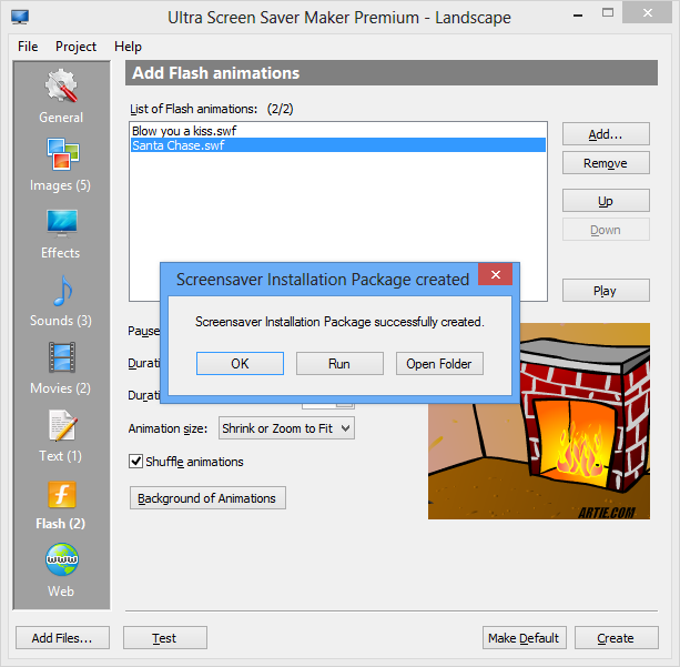
Task: Open the Movies (2) section
Action: click(61, 369)
